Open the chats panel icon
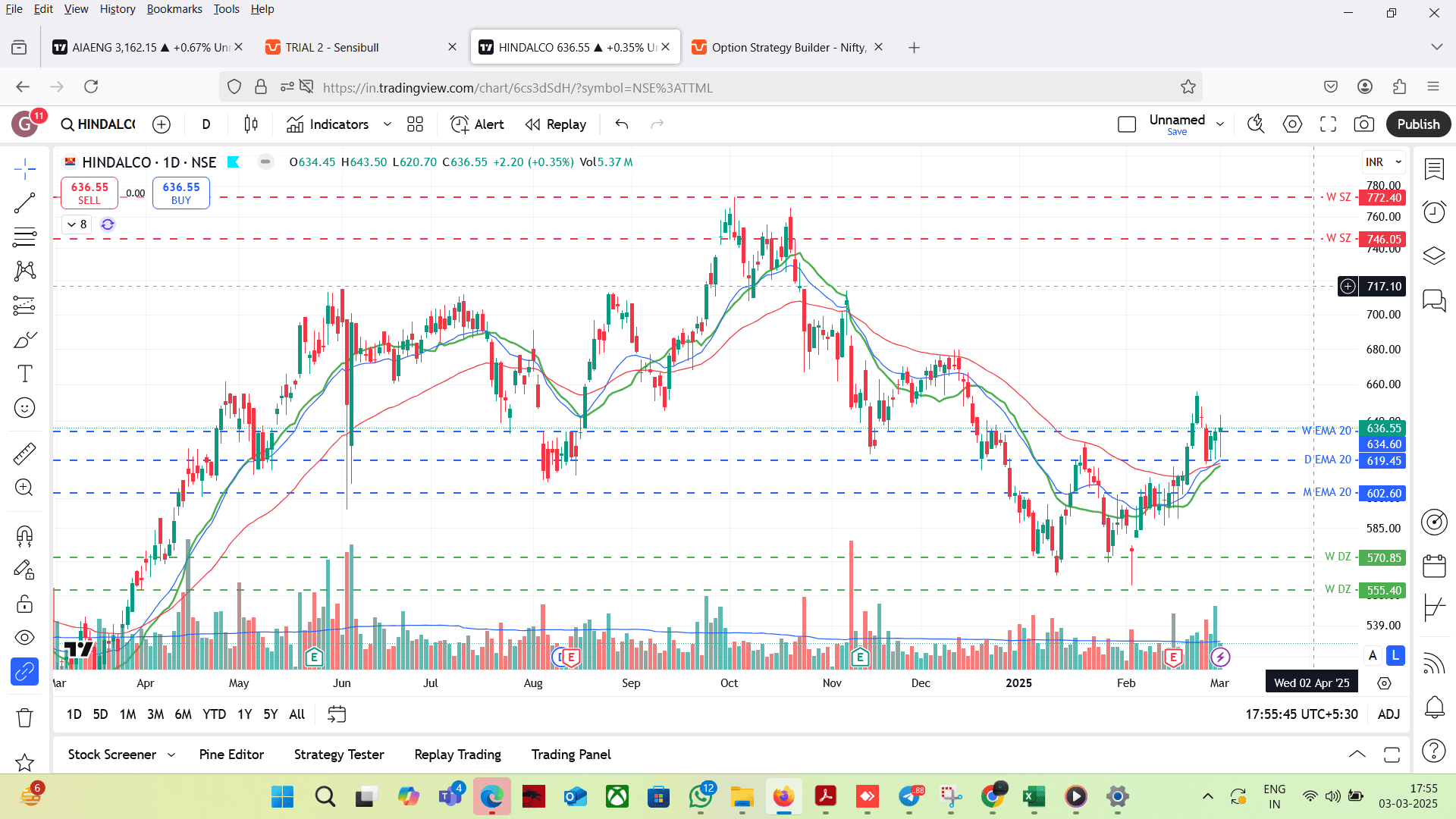 pyautogui.click(x=1433, y=300)
